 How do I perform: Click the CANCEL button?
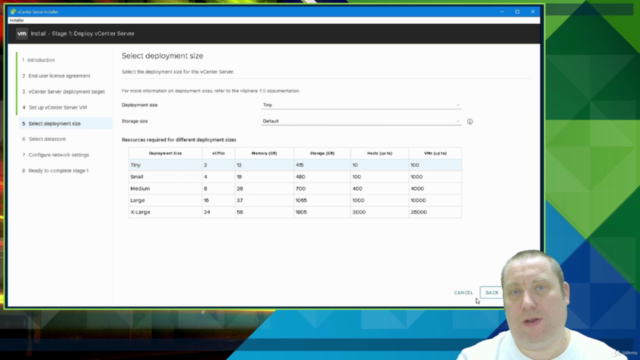463,293
